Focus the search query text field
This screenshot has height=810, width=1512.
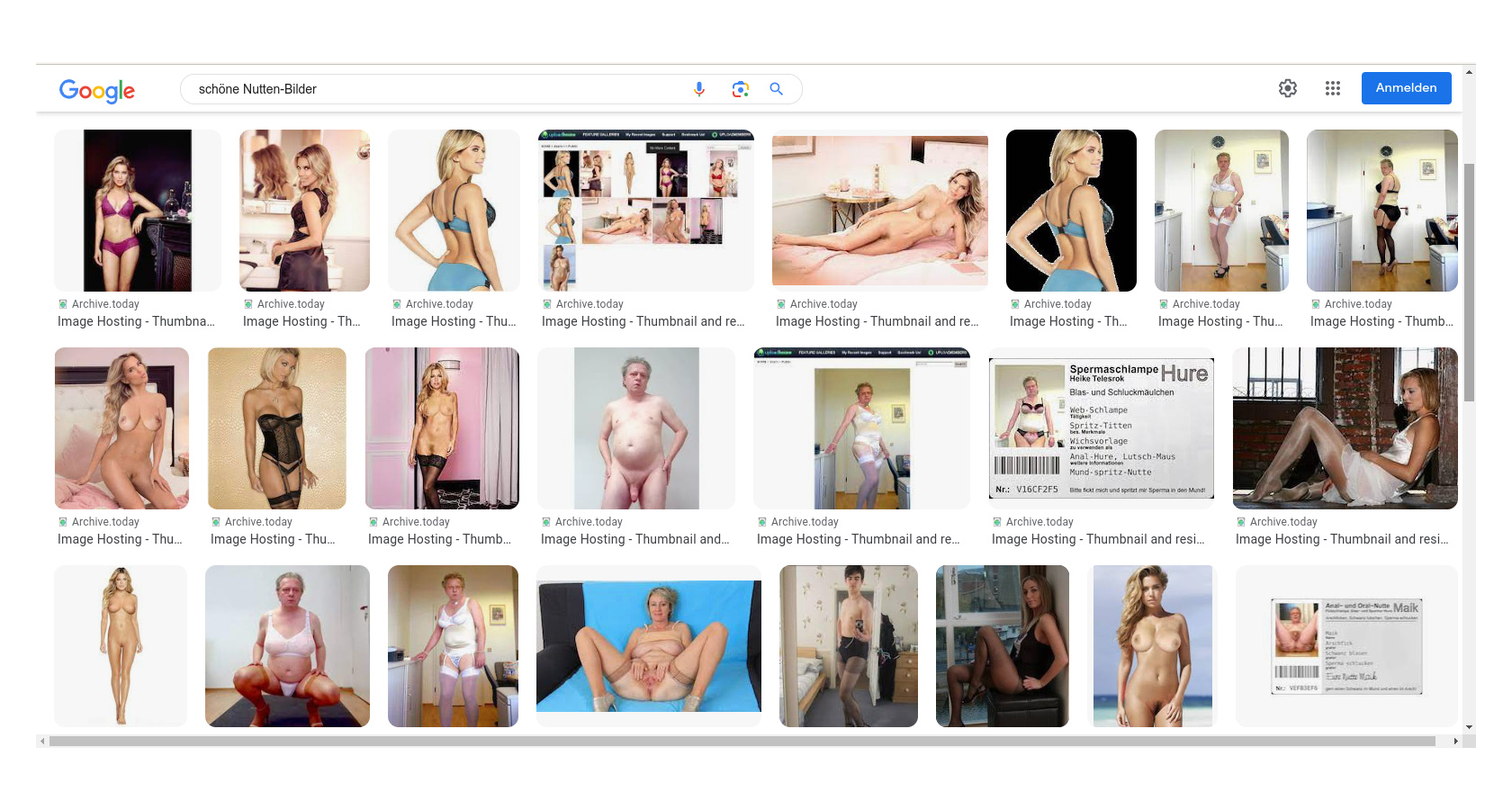tap(432, 89)
